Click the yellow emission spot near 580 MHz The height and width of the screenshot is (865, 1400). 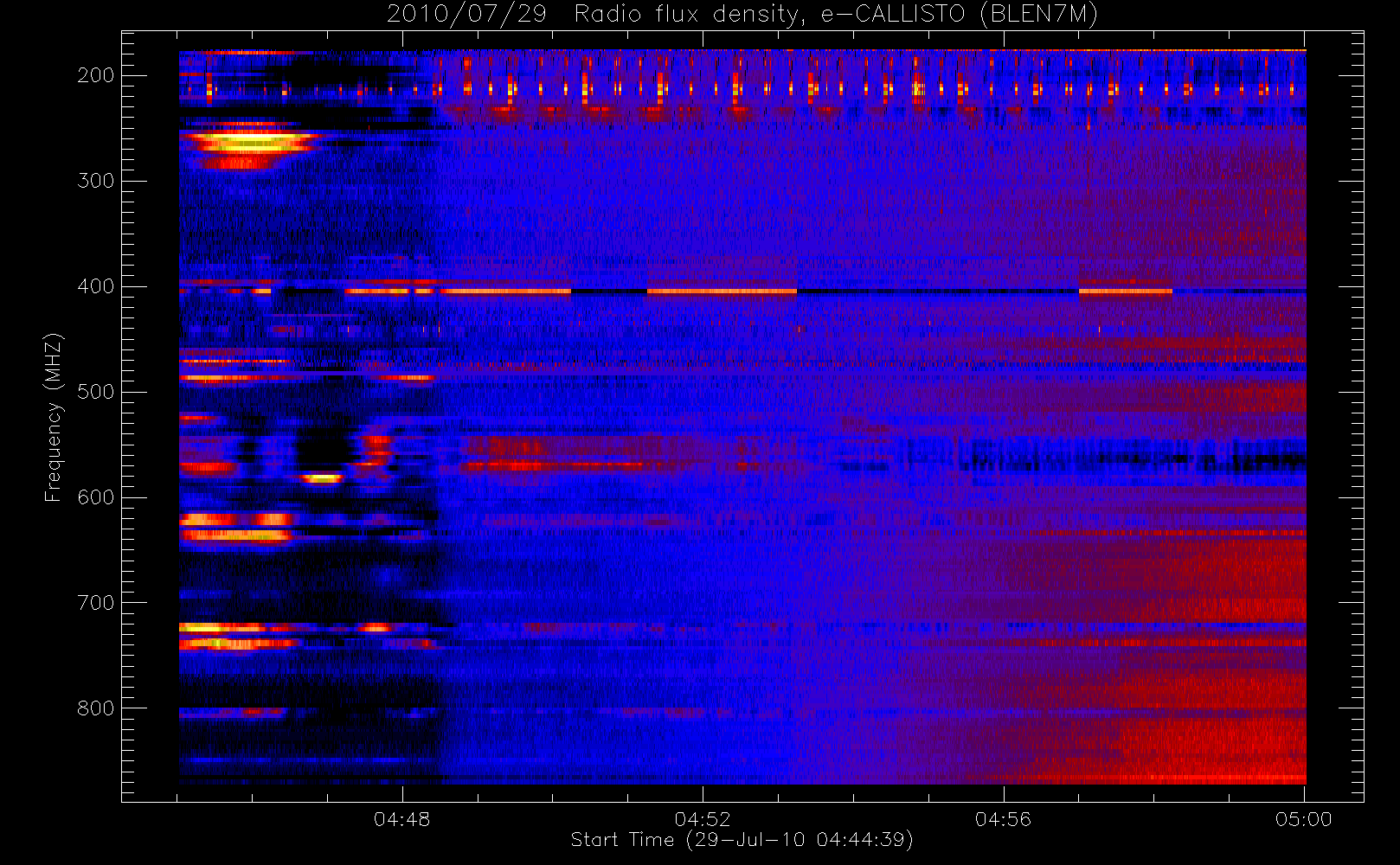[x=323, y=477]
